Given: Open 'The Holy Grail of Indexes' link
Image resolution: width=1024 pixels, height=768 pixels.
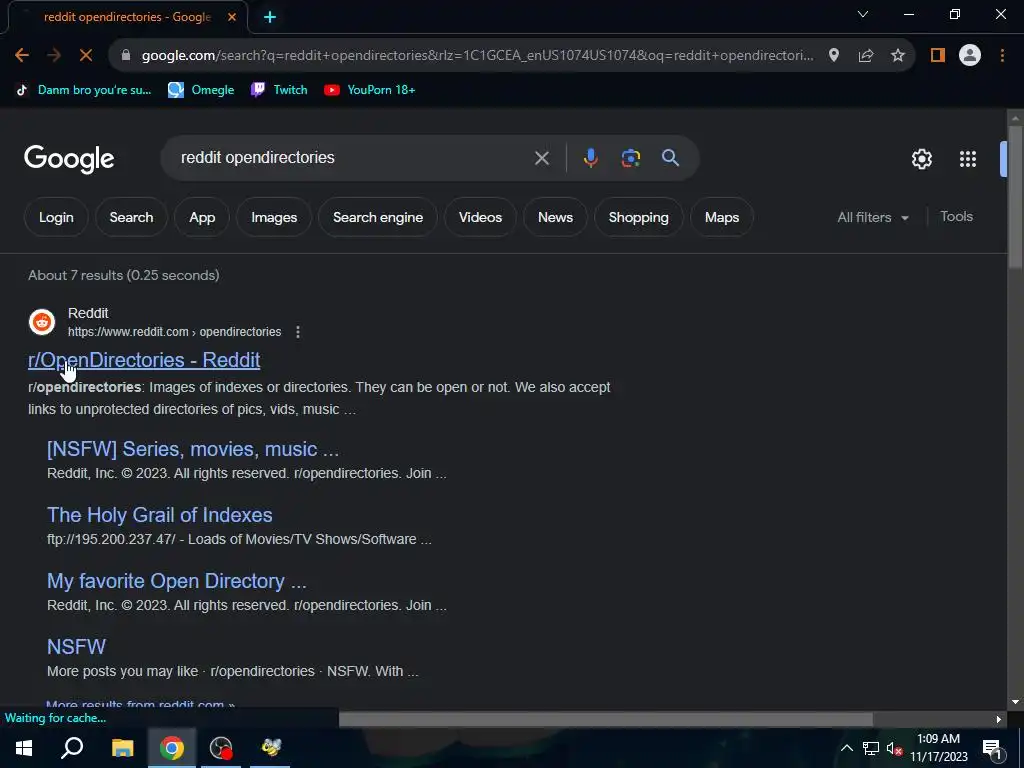Looking at the screenshot, I should pos(159,515).
